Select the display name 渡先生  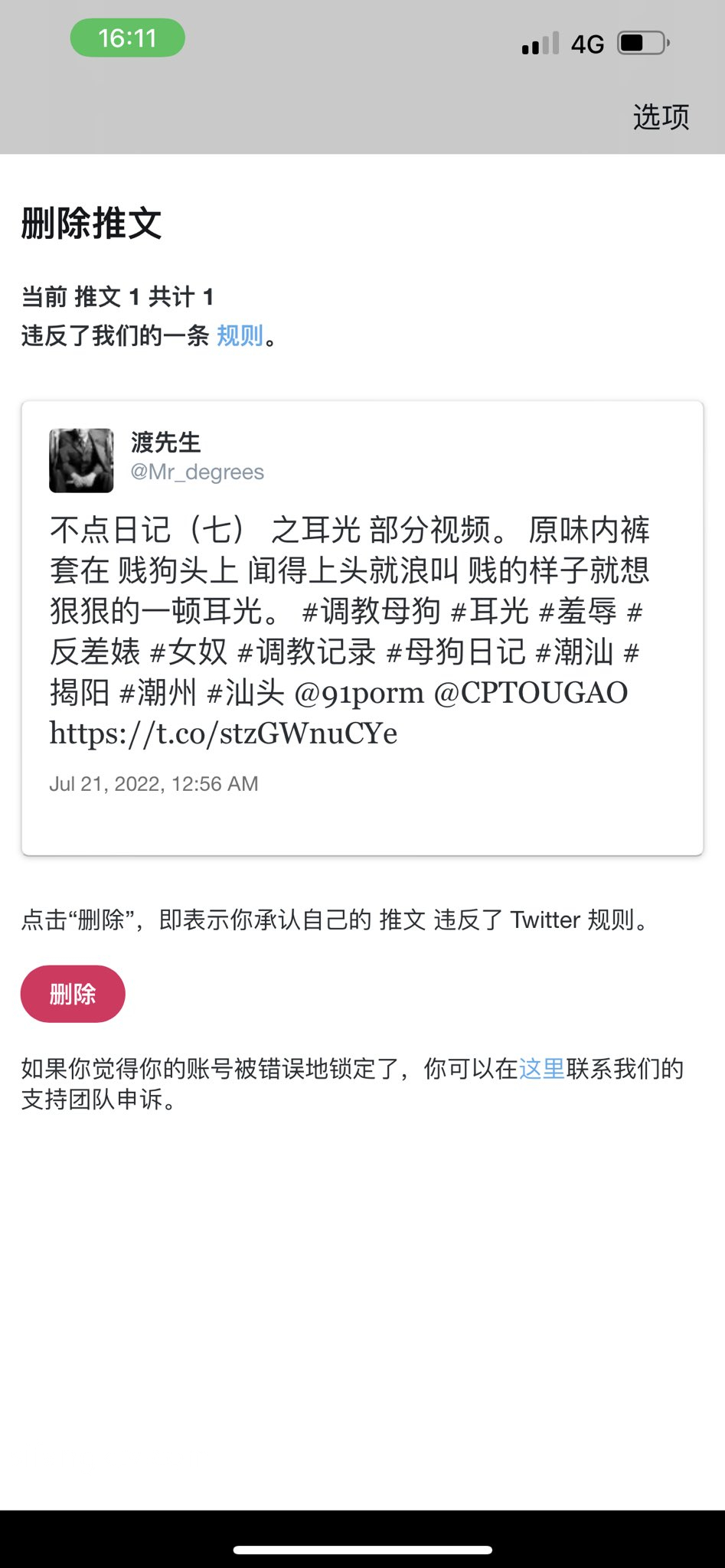tap(165, 443)
